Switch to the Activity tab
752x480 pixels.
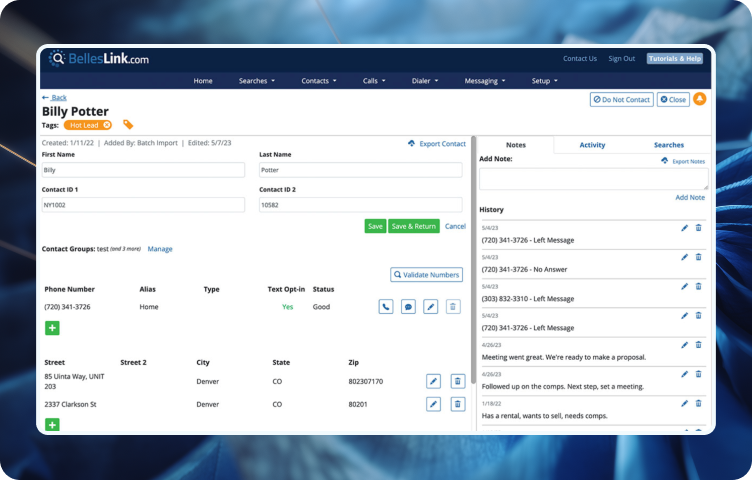tap(592, 145)
